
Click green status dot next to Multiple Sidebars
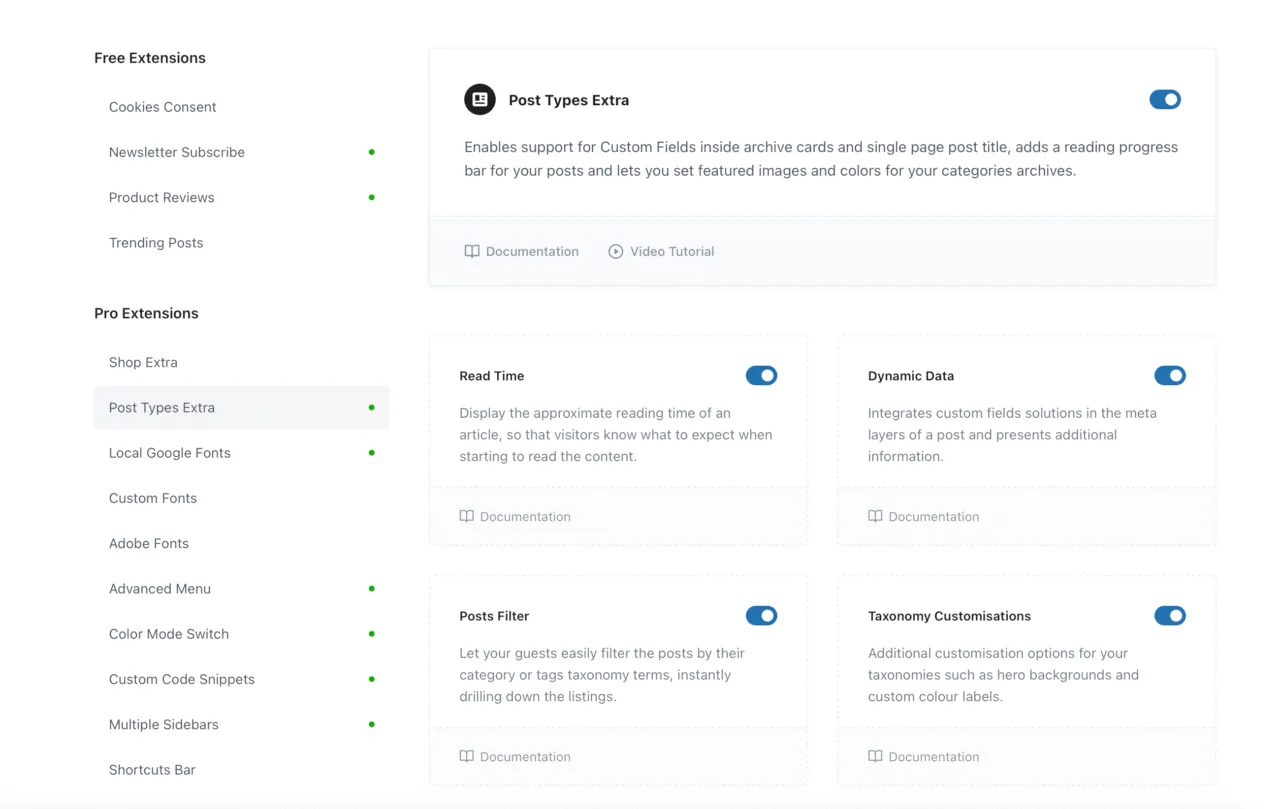tap(372, 725)
